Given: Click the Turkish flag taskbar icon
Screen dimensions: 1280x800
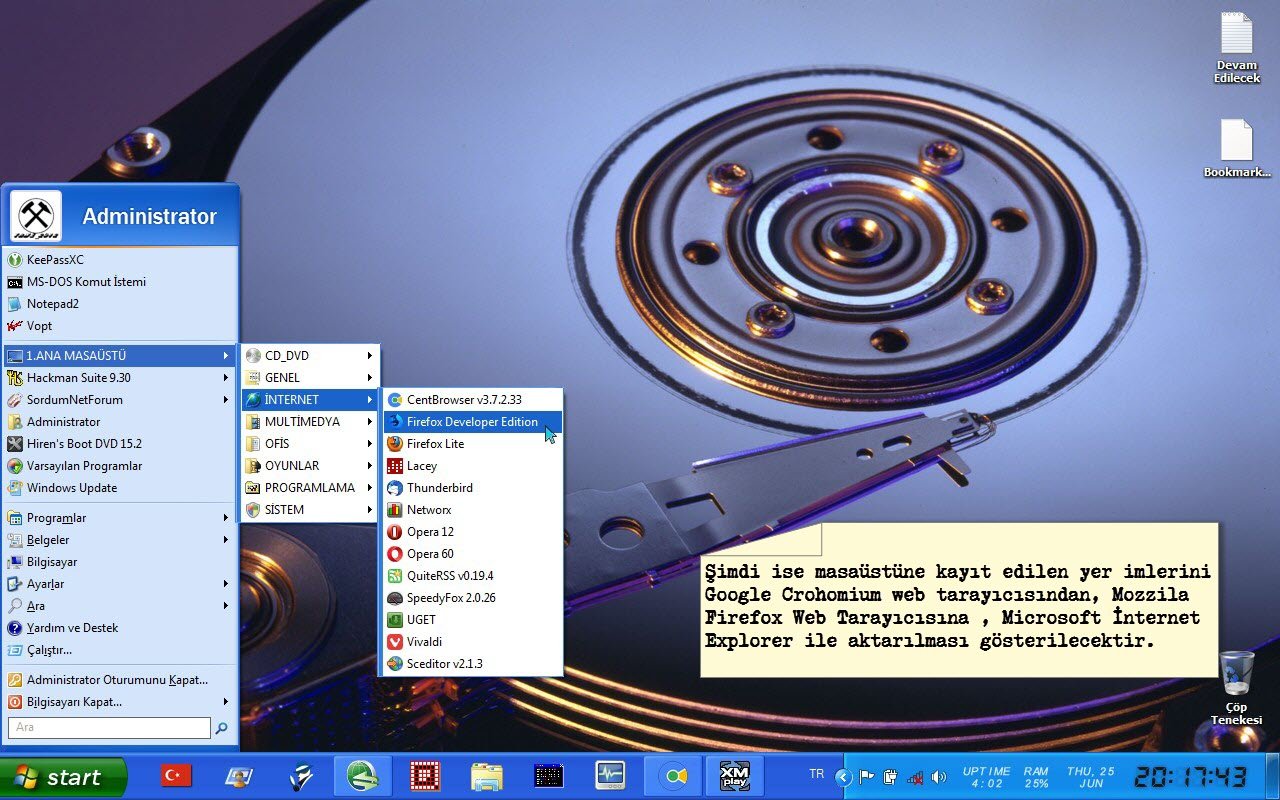Looking at the screenshot, I should pyautogui.click(x=176, y=776).
